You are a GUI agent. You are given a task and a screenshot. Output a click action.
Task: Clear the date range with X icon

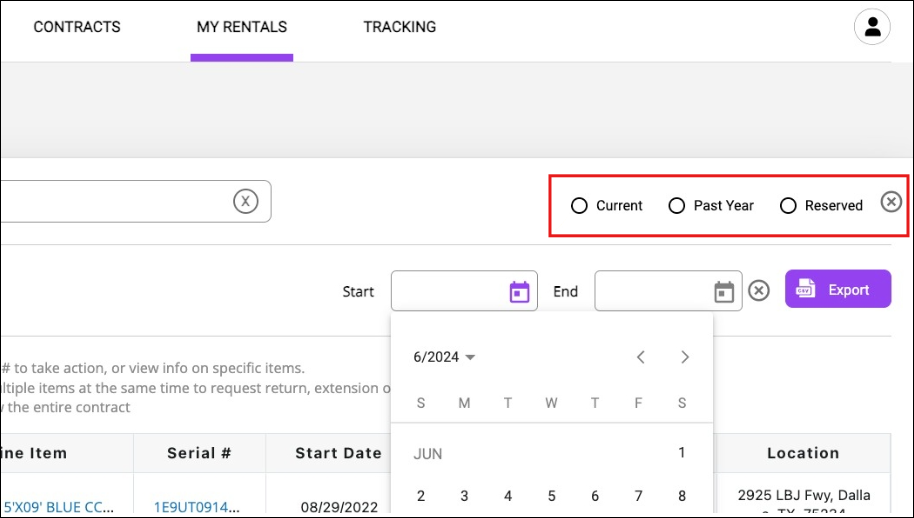click(x=759, y=291)
